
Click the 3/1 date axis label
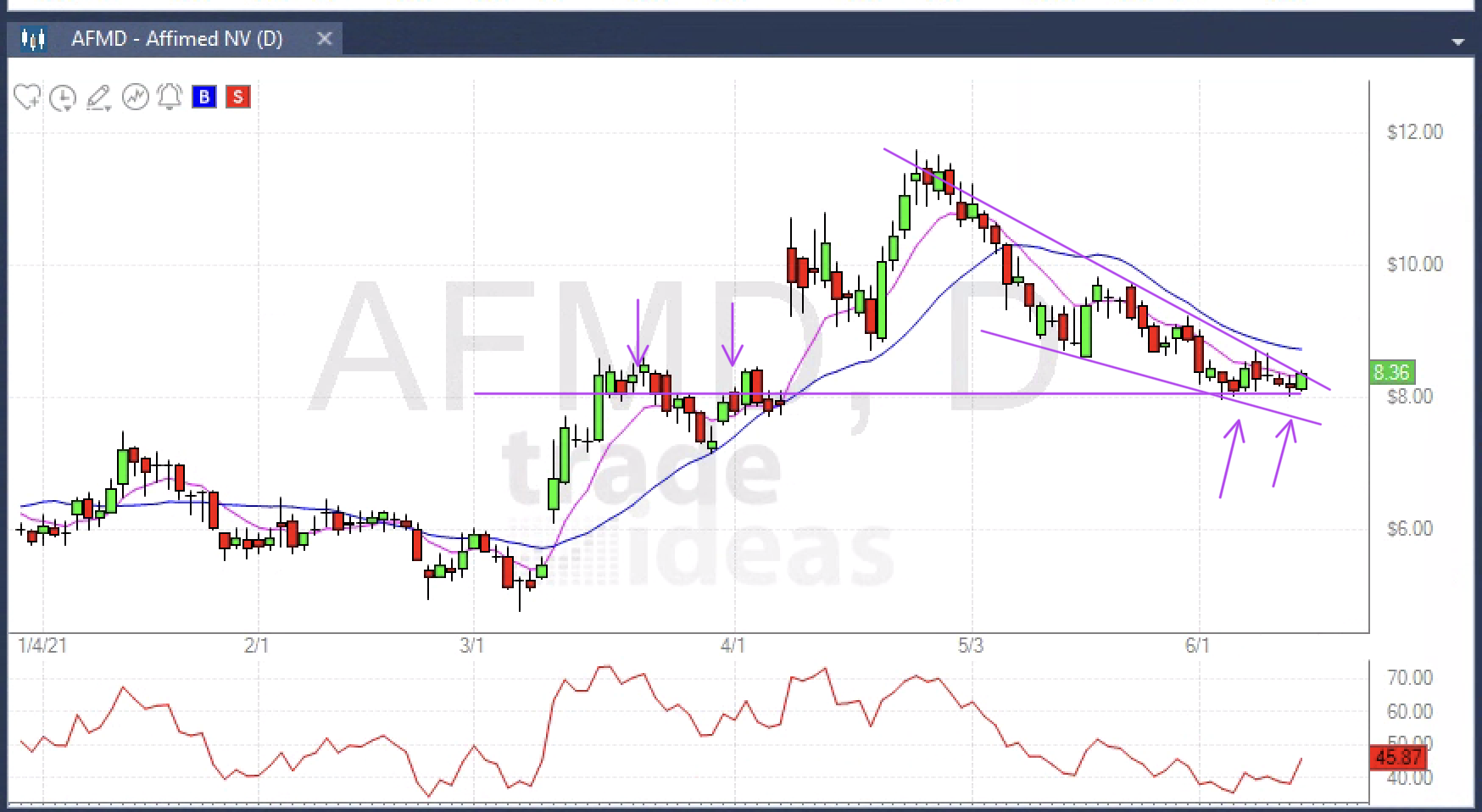[x=472, y=646]
